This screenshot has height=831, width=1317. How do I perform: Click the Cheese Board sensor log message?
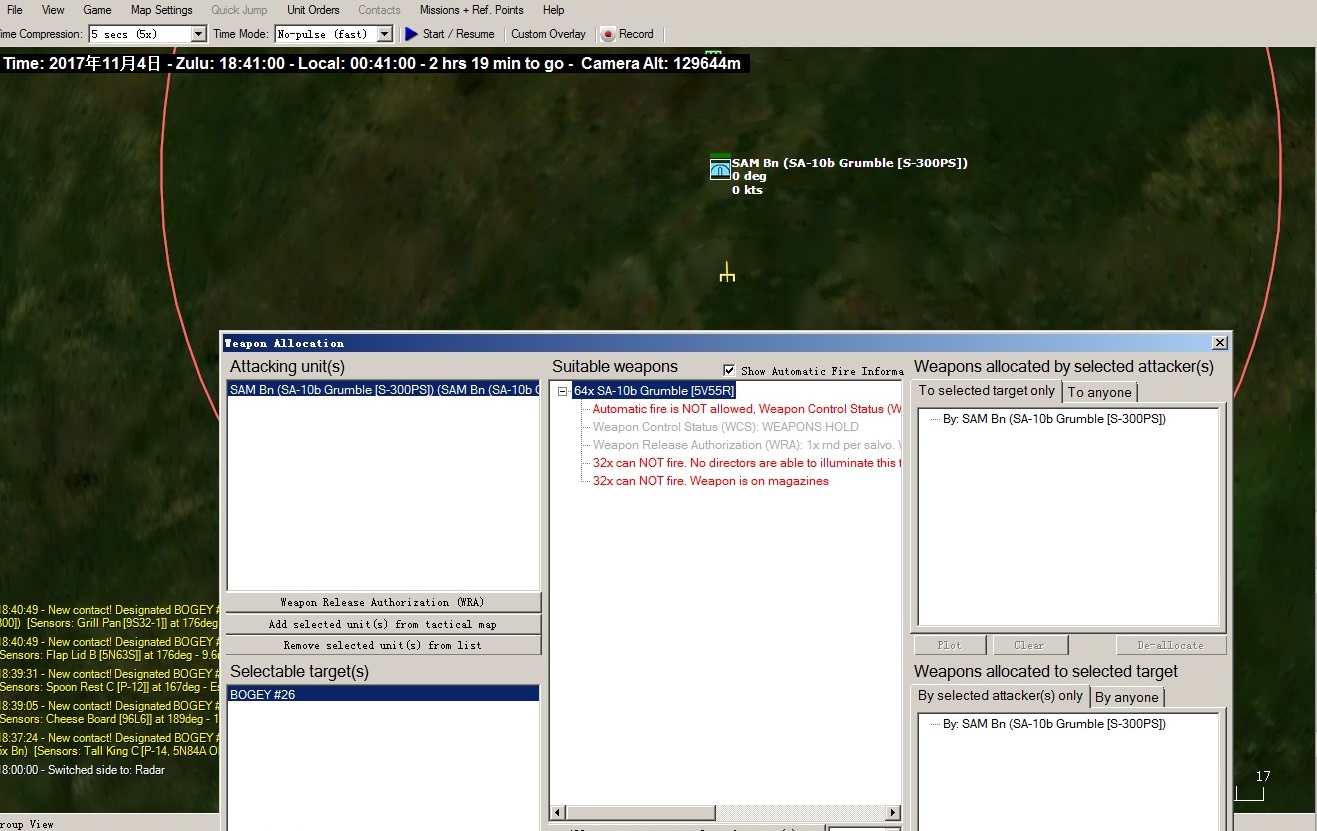point(110,713)
